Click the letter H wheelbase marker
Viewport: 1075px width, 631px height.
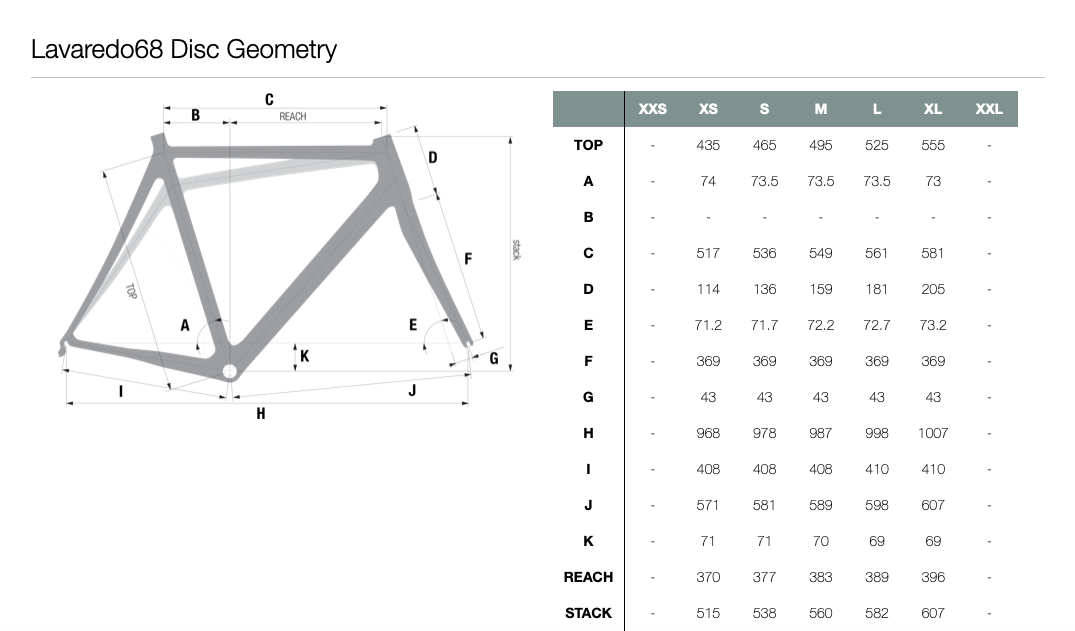pos(261,414)
